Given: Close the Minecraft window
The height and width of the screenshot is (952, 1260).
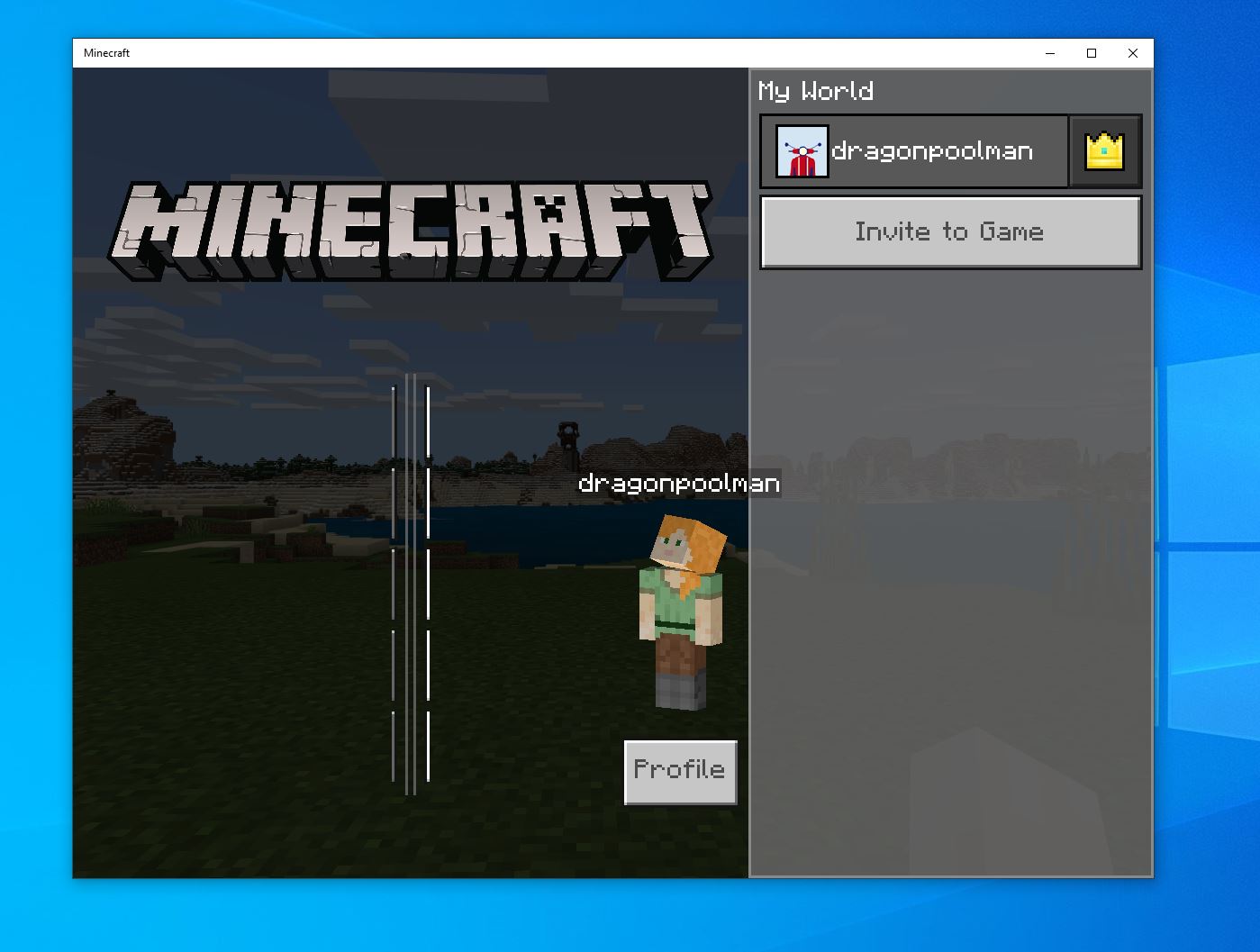Looking at the screenshot, I should (1133, 53).
